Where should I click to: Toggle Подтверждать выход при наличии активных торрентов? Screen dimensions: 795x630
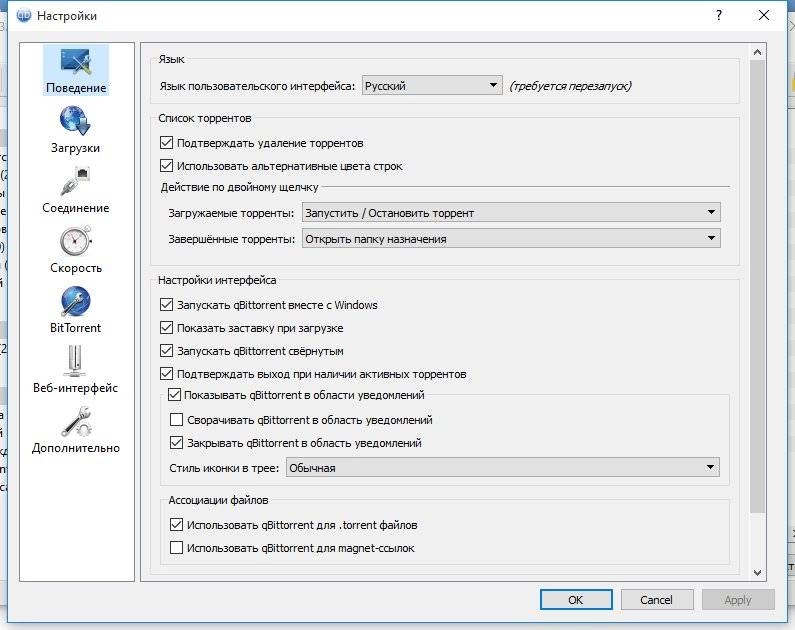pyautogui.click(x=166, y=374)
